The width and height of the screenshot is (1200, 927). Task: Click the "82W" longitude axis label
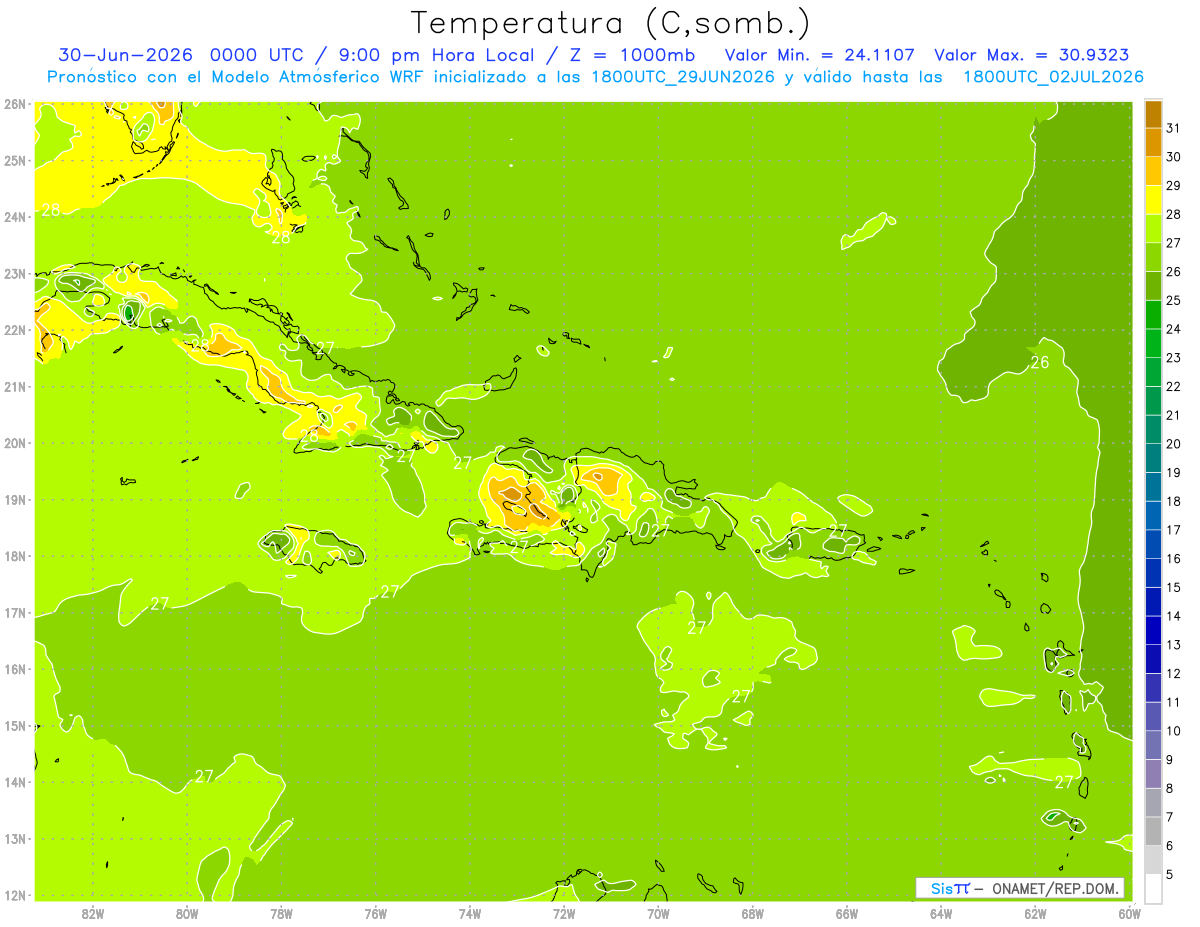coord(93,913)
